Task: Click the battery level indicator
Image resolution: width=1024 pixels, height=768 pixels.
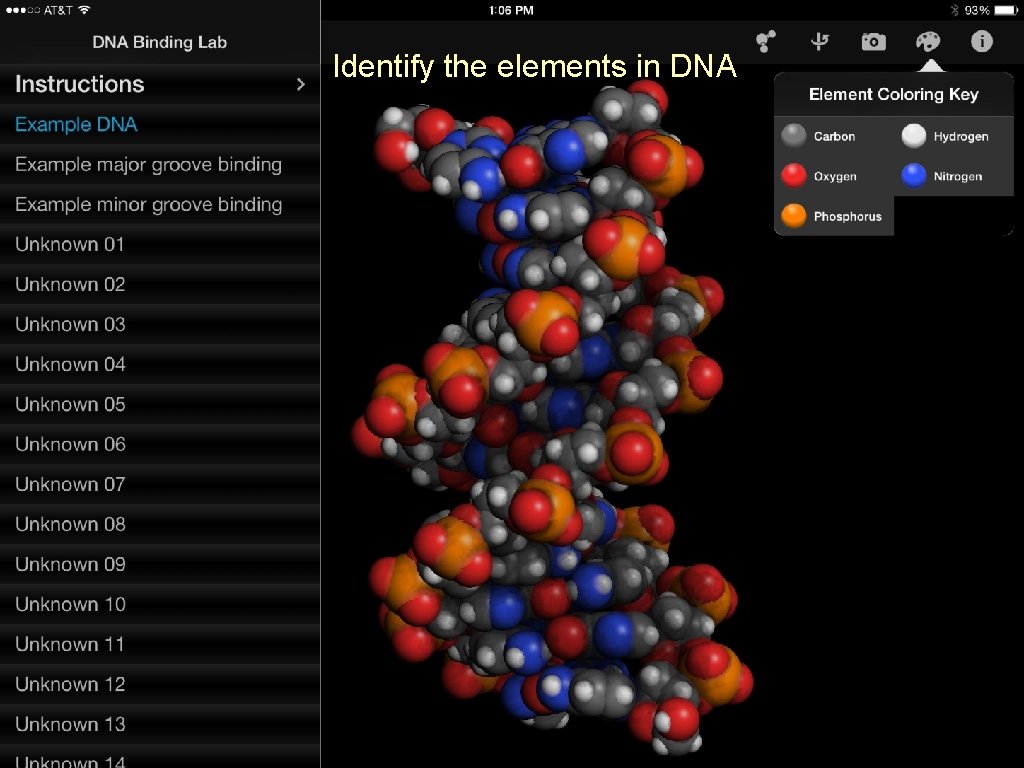Action: [1004, 10]
